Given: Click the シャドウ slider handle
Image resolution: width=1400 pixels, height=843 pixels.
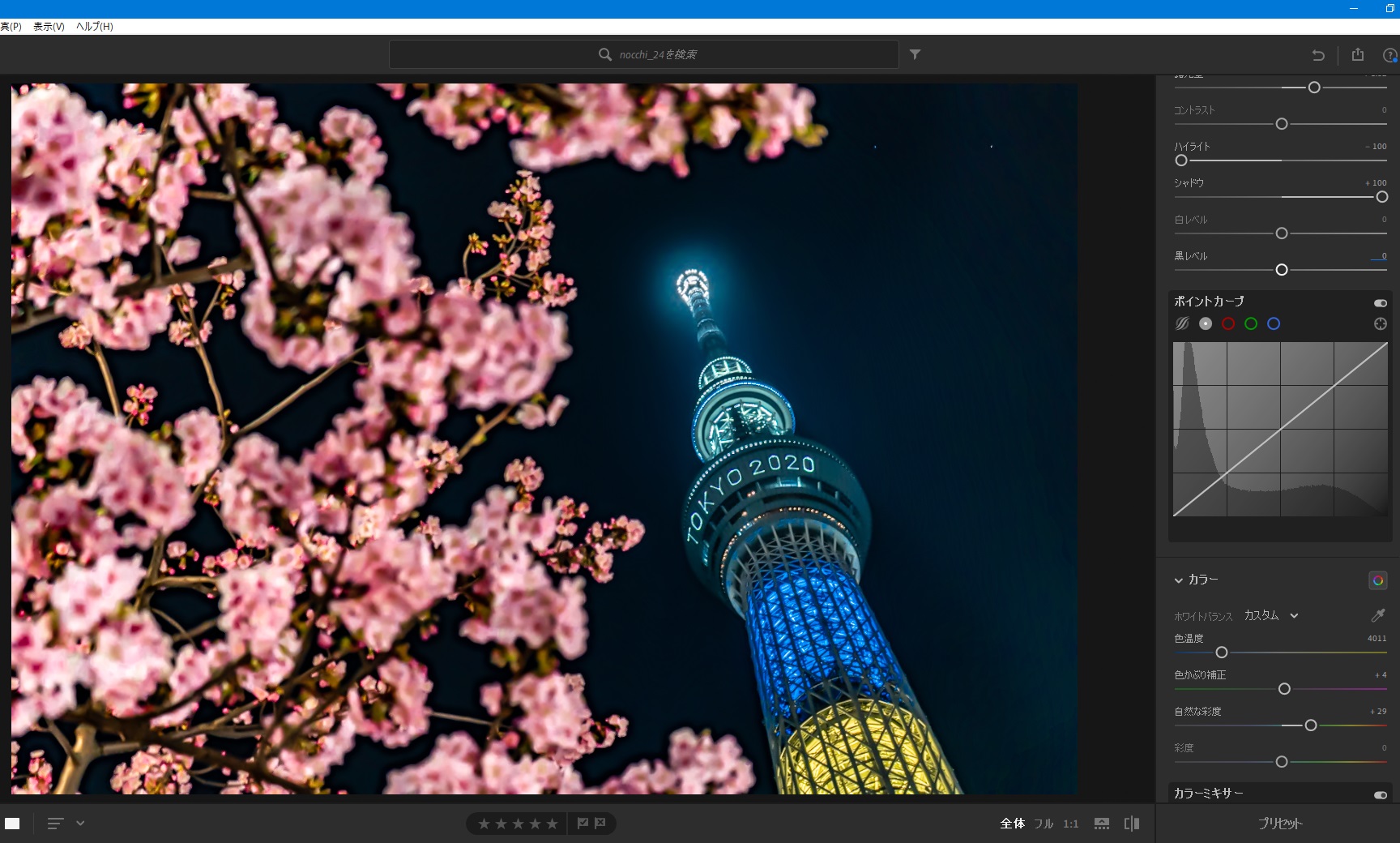Looking at the screenshot, I should 1382,197.
